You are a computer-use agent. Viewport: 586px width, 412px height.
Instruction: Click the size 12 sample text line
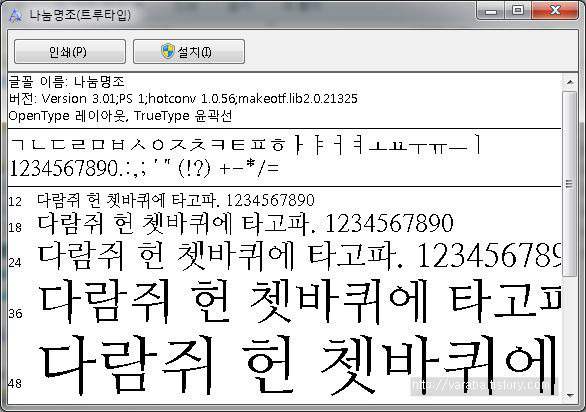point(176,200)
